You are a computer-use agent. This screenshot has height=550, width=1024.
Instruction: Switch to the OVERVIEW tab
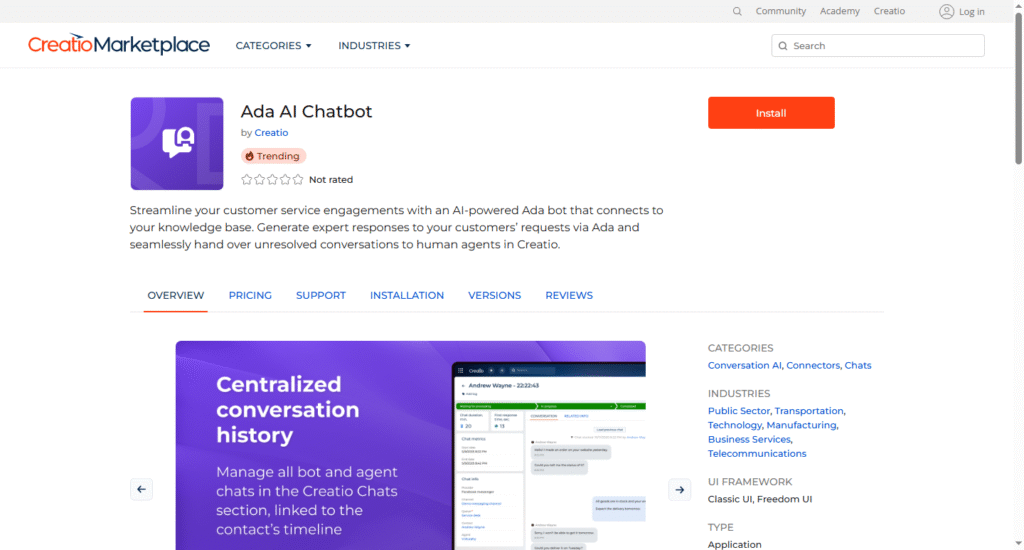[176, 295]
